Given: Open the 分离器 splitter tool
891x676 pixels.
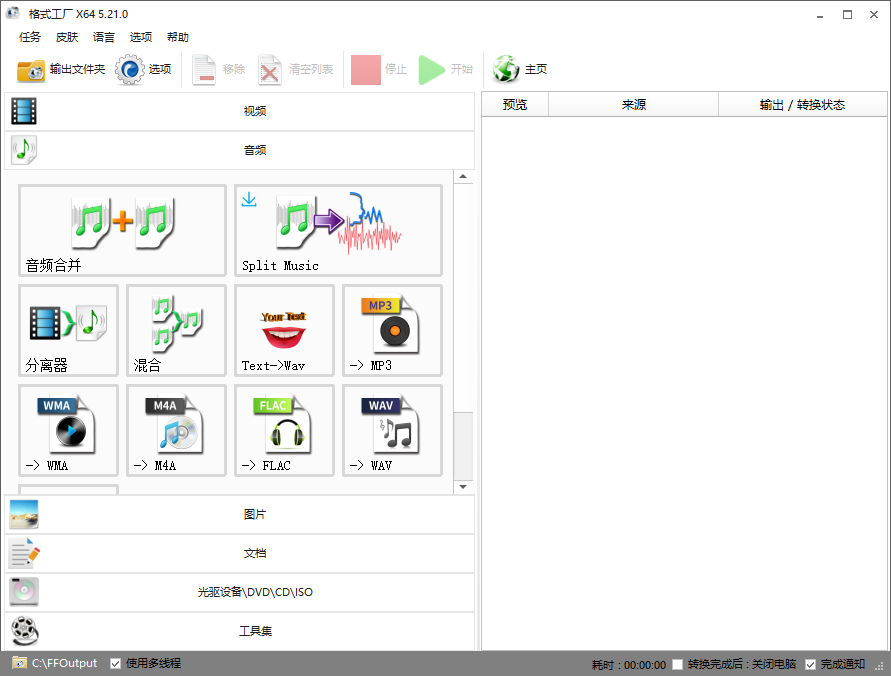Looking at the screenshot, I should tap(68, 330).
